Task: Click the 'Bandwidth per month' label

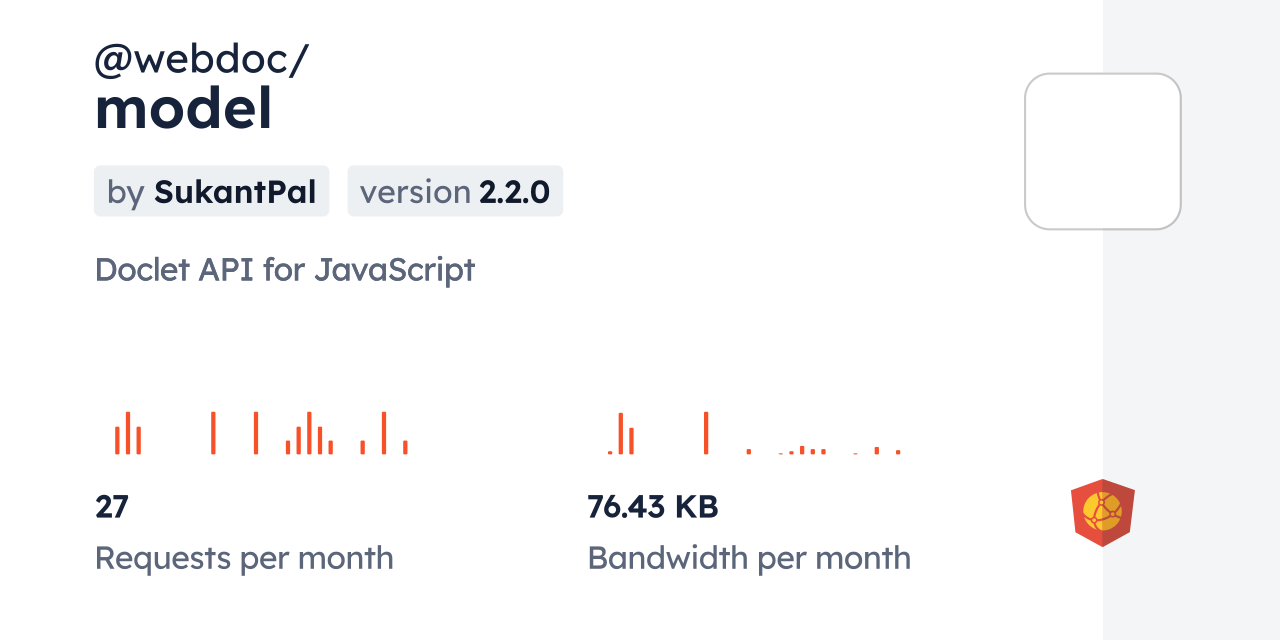Action: pyautogui.click(x=749, y=558)
